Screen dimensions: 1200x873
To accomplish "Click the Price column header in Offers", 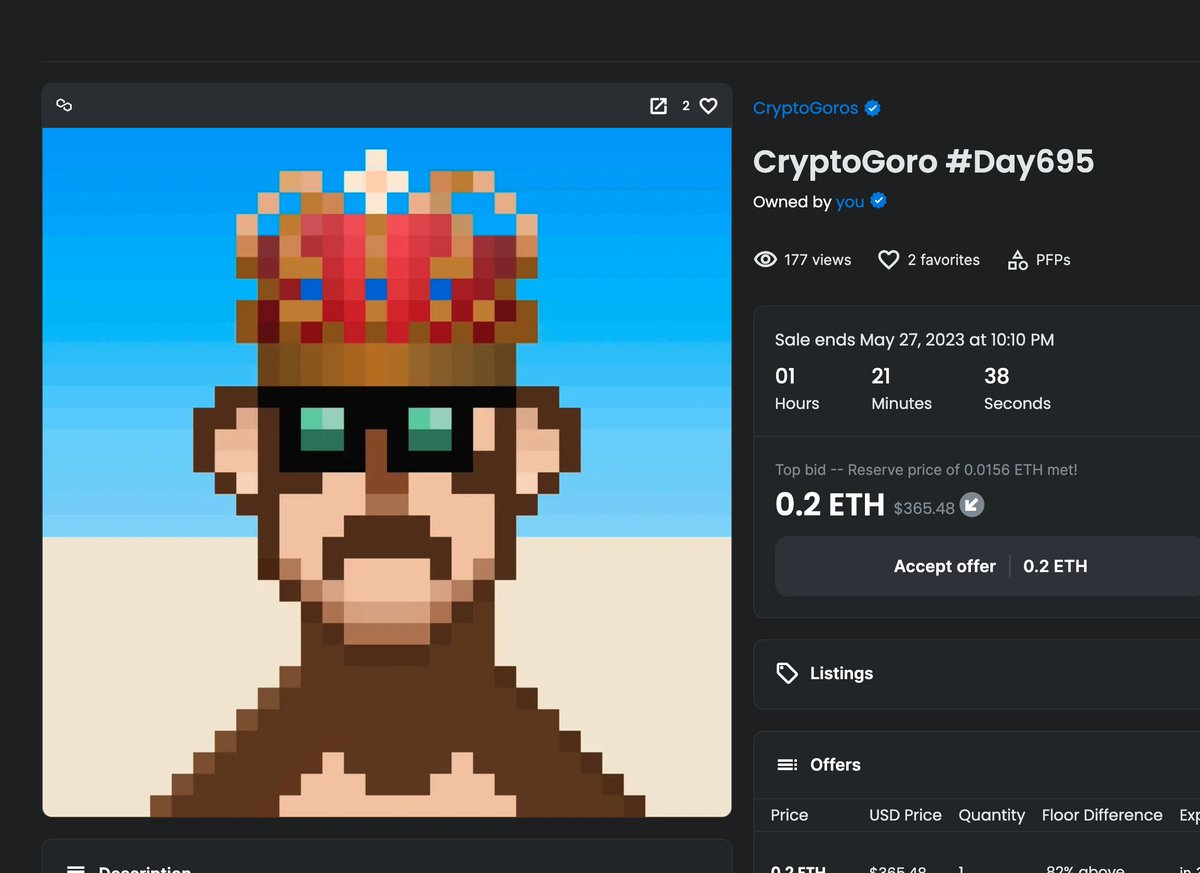I will 789,815.
